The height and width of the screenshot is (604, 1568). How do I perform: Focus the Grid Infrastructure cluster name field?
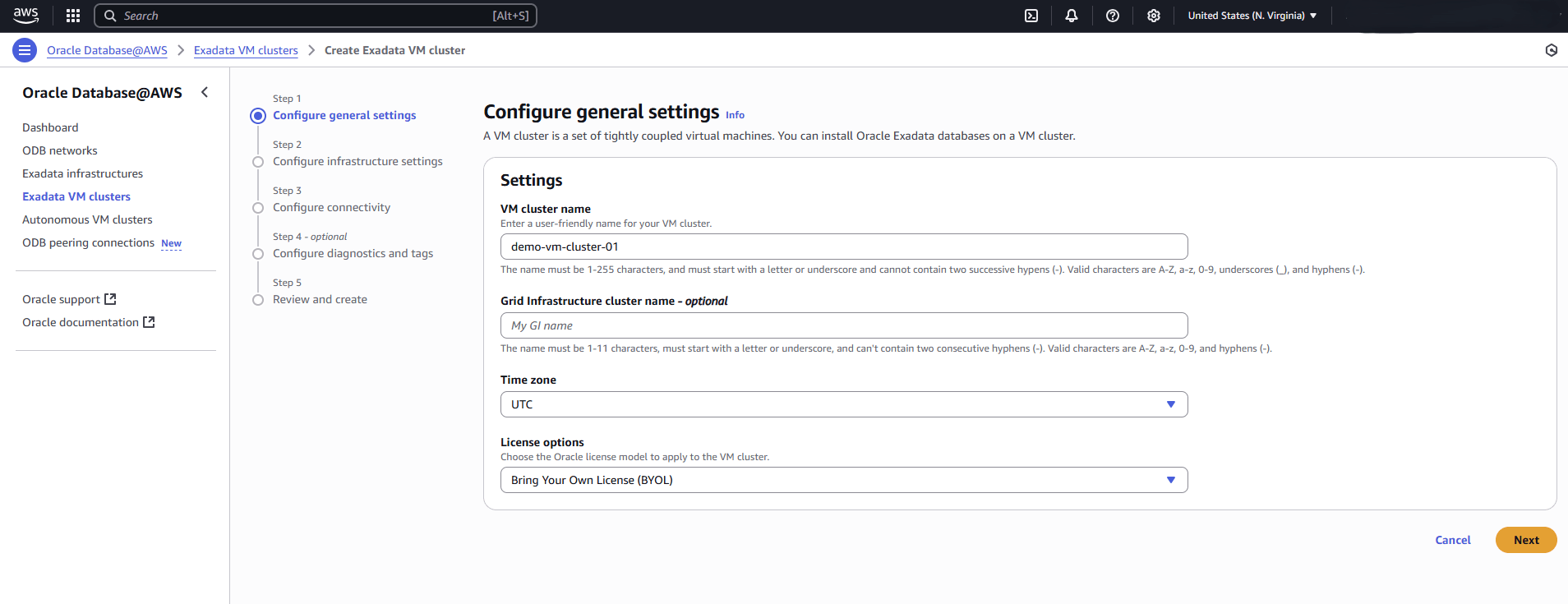[x=843, y=325]
